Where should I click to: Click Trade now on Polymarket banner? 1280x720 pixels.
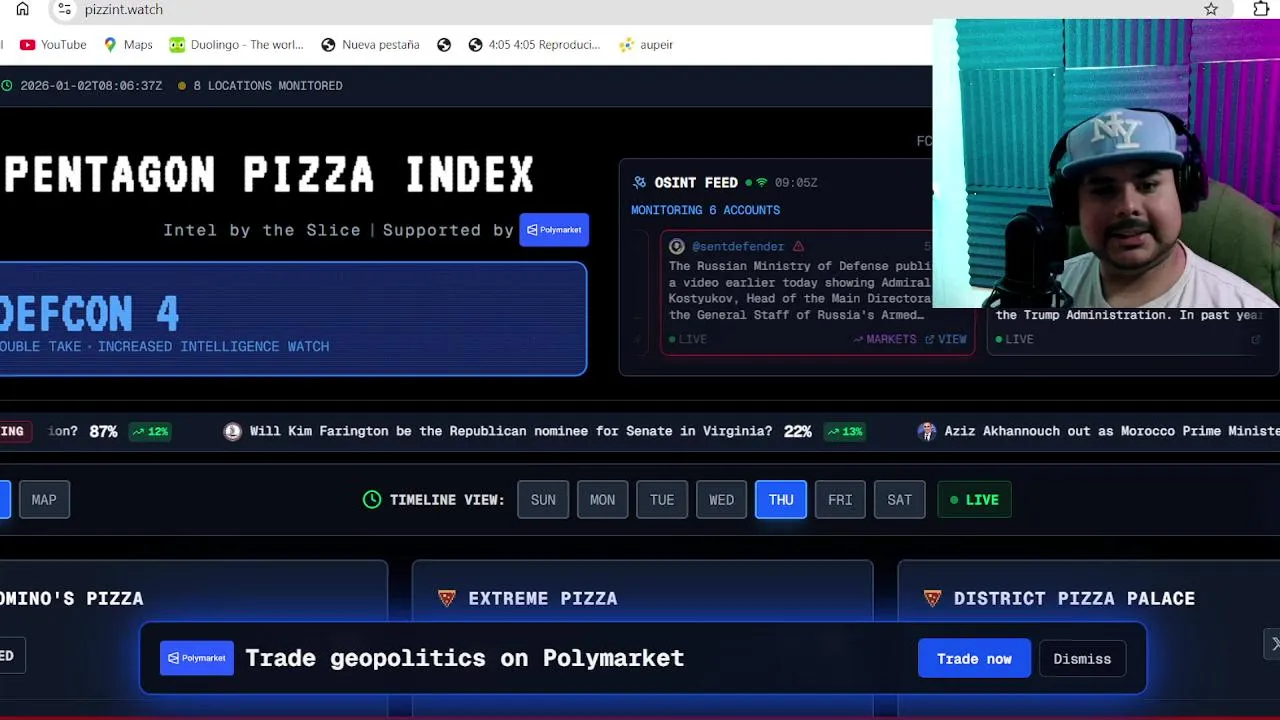pyautogui.click(x=974, y=659)
